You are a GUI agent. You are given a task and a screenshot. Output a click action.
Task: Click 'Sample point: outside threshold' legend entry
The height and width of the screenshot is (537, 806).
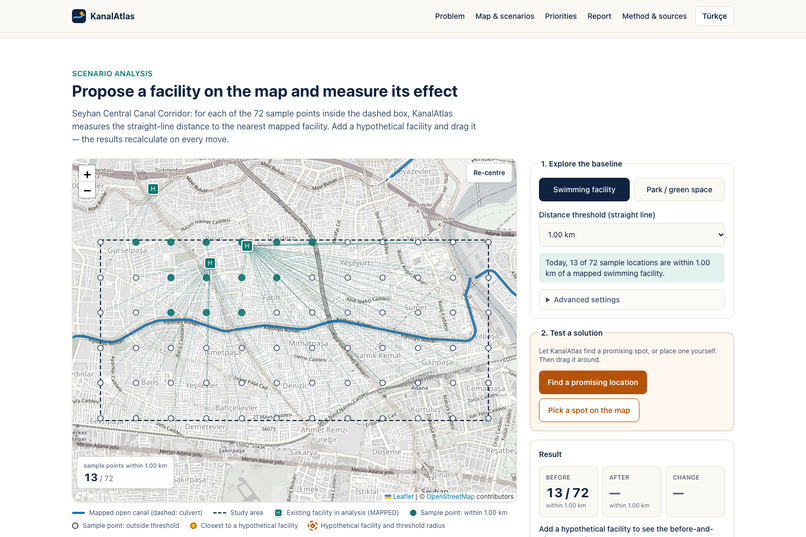point(126,525)
